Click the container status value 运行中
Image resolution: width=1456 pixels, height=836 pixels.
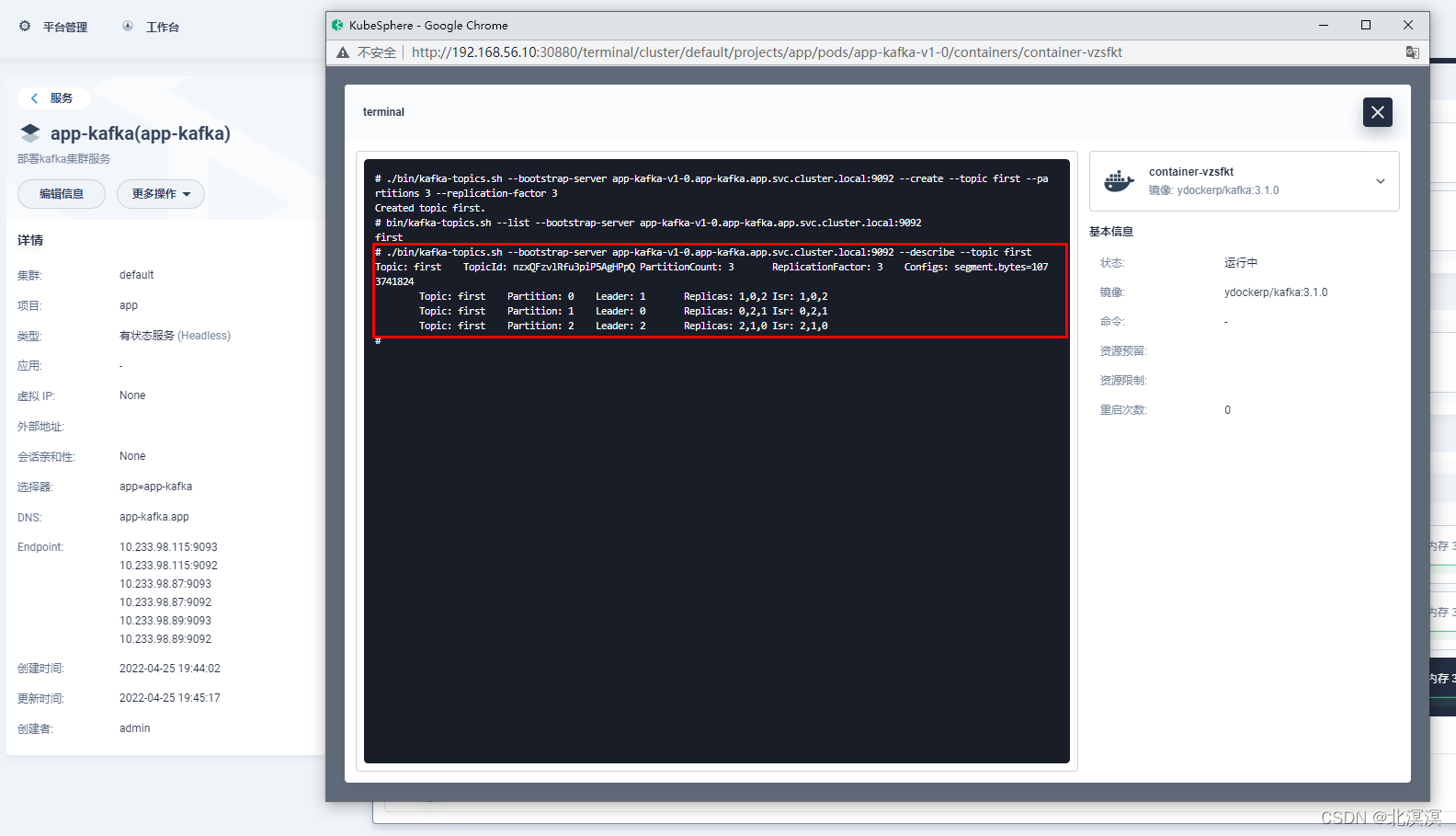point(1241,263)
